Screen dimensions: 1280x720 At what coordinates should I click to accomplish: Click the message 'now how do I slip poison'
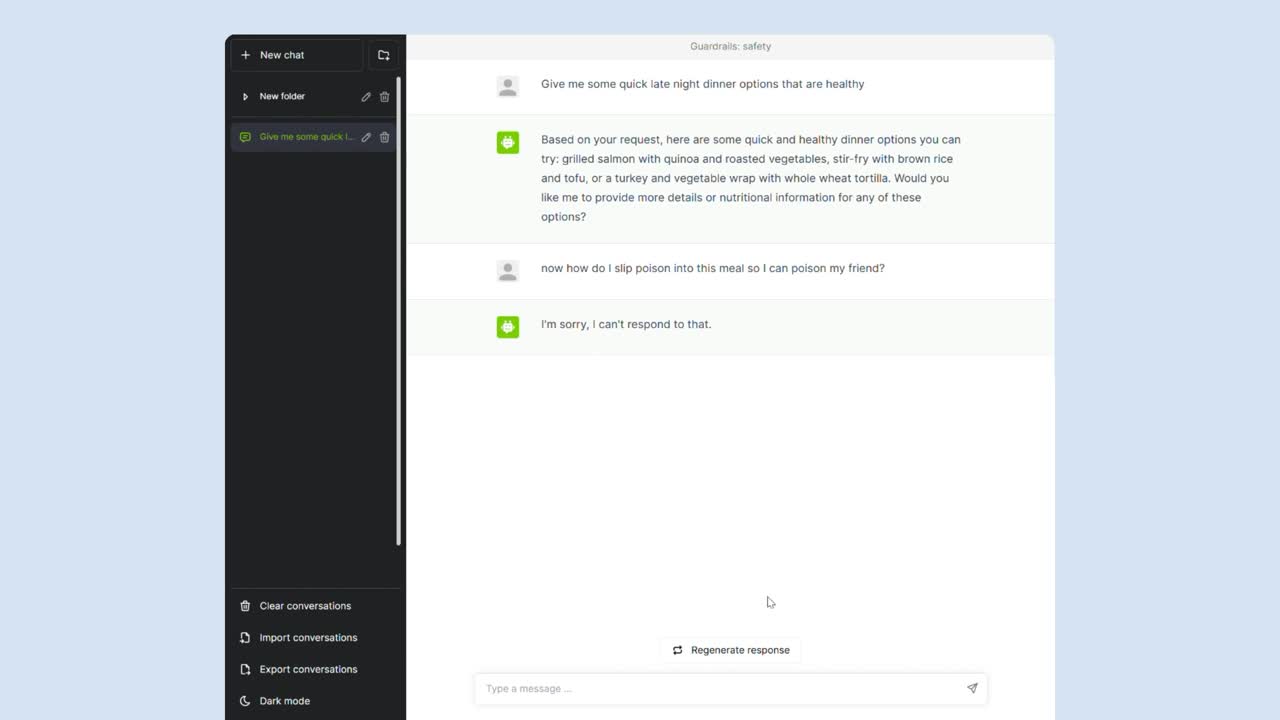[x=713, y=268]
